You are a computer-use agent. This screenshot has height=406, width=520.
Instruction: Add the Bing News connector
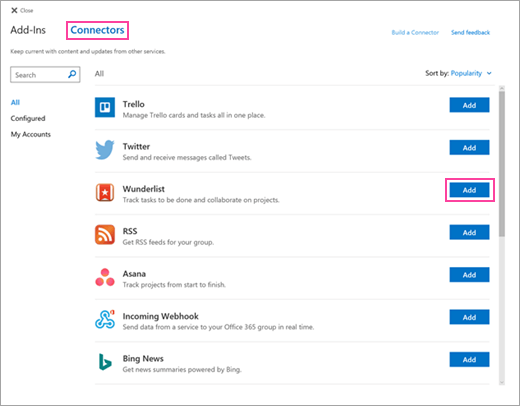pos(469,359)
